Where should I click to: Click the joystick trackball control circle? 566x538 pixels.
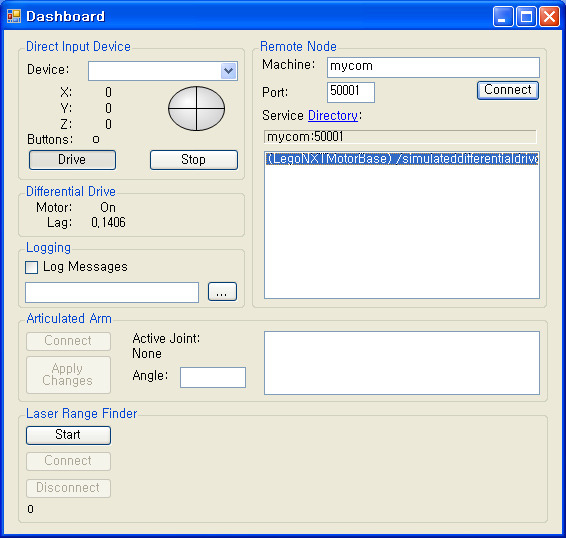196,108
